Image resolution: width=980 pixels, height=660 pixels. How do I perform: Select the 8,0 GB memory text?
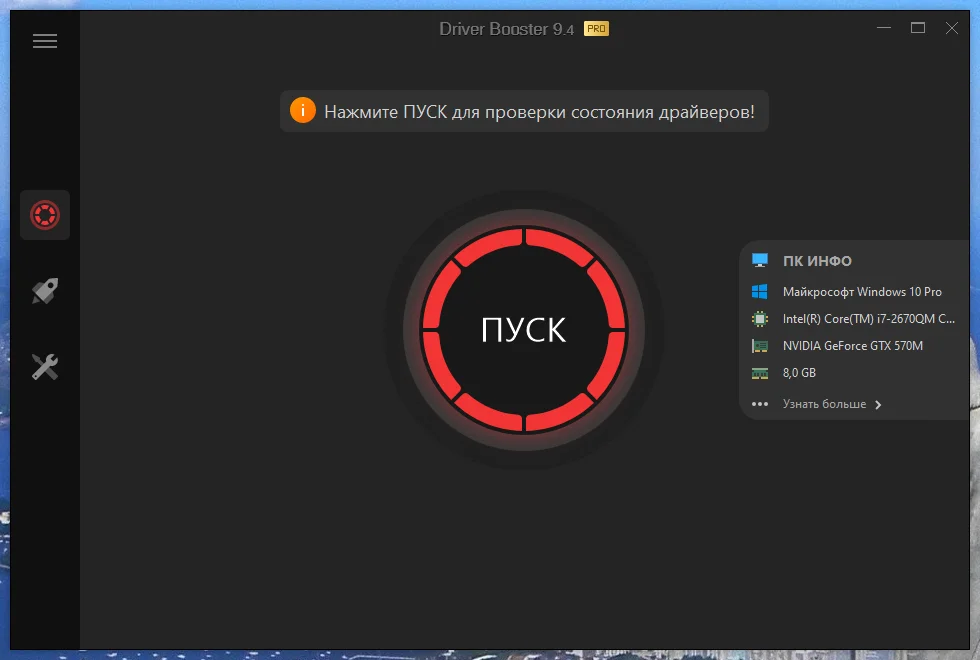pyautogui.click(x=799, y=373)
